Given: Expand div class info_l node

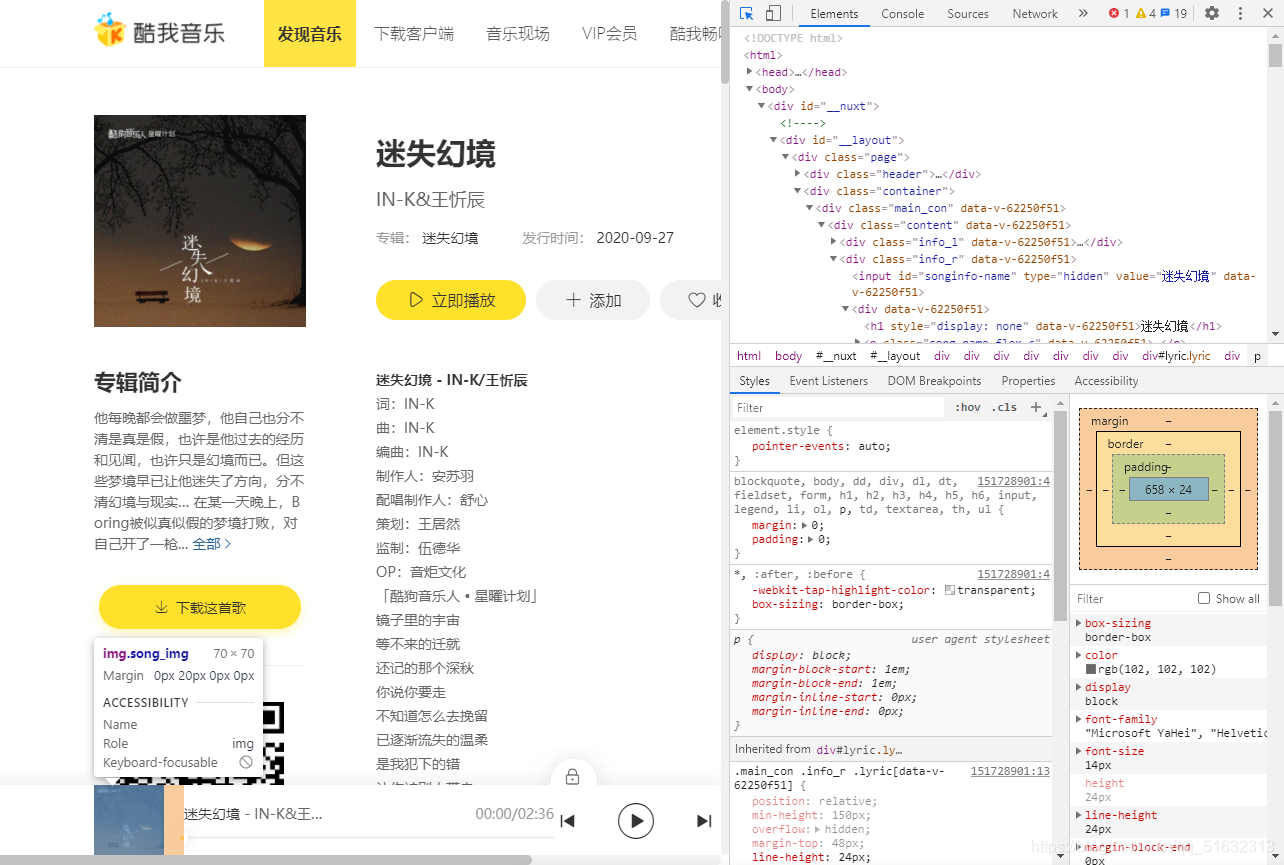Looking at the screenshot, I should [x=834, y=242].
